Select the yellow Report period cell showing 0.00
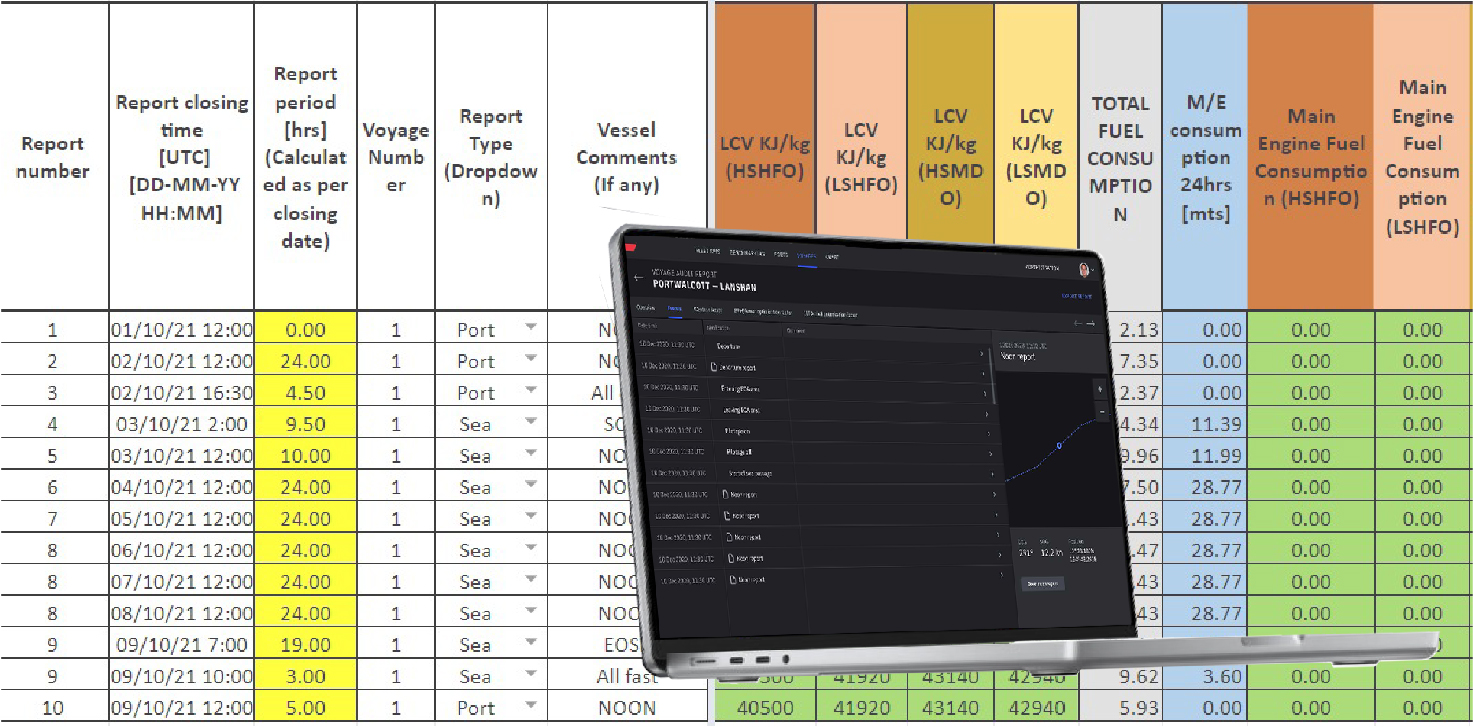 [x=305, y=330]
